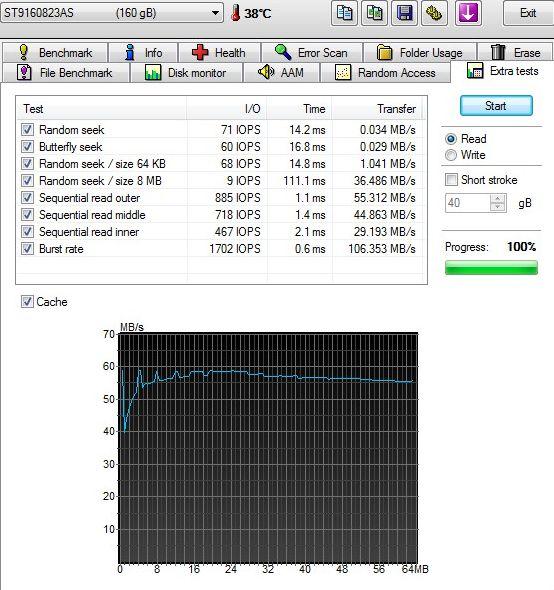
Task: Switch to the Benchmark tab
Action: point(55,52)
